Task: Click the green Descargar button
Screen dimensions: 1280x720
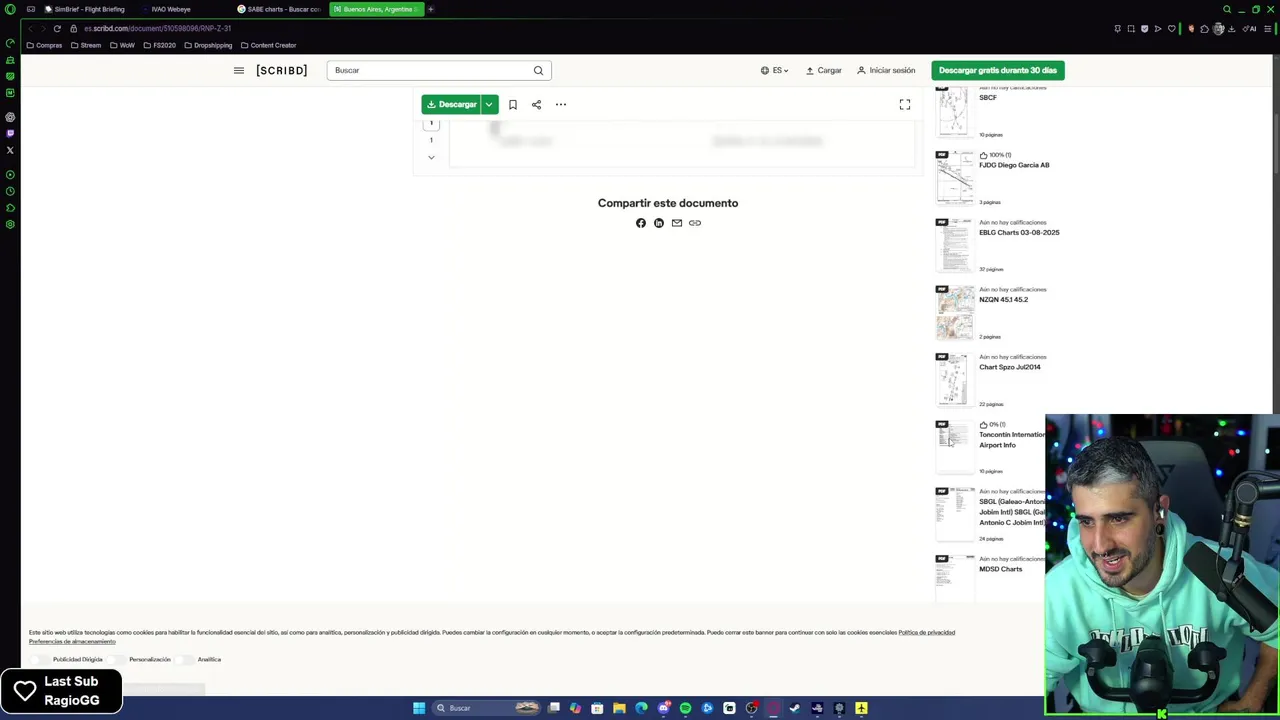Action: tap(451, 104)
